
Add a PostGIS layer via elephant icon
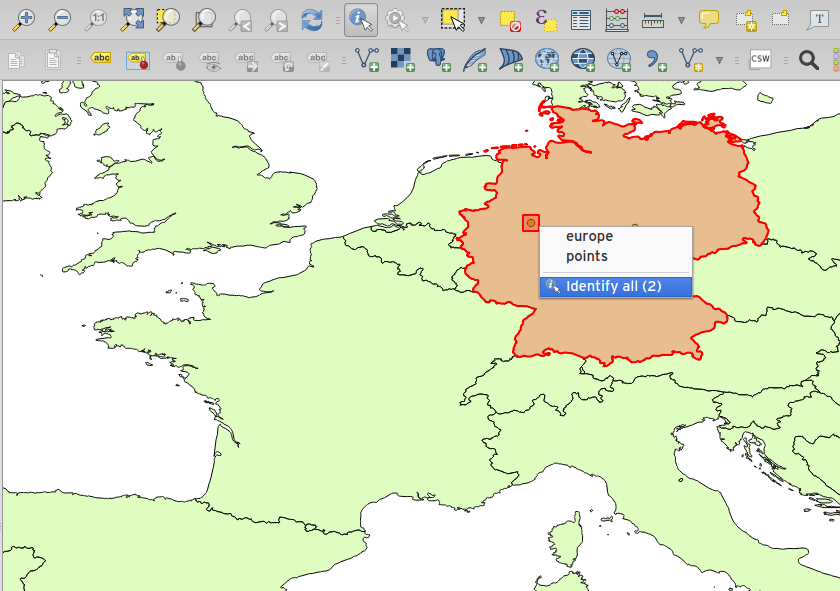pos(437,59)
